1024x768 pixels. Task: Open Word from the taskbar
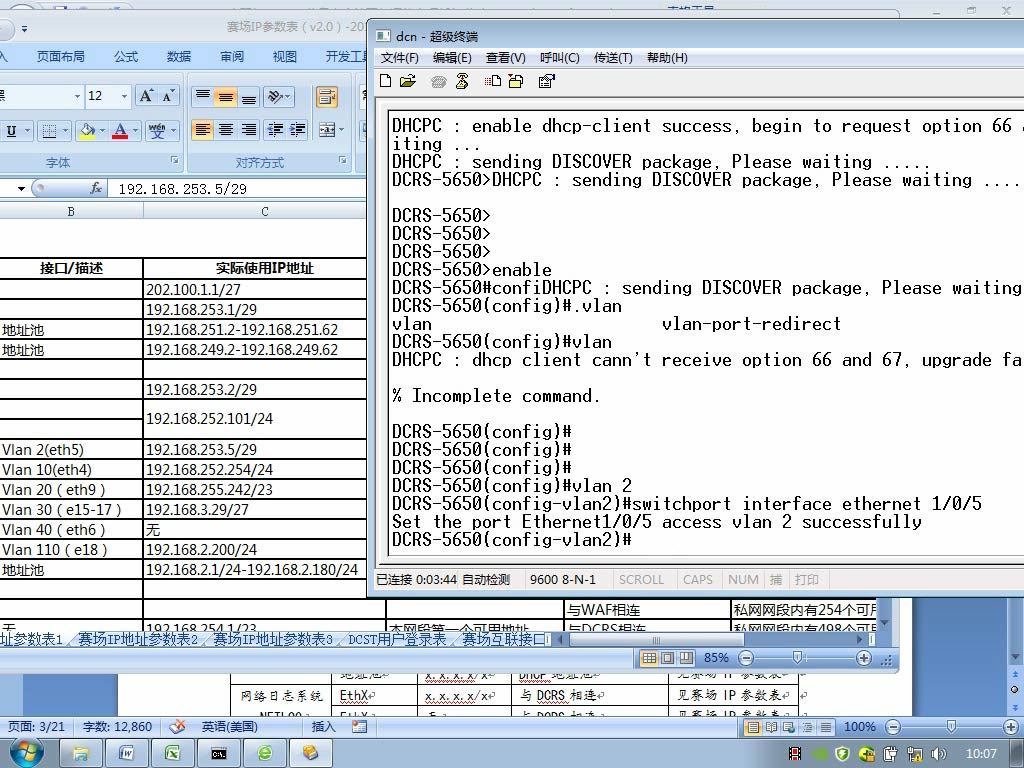click(126, 754)
